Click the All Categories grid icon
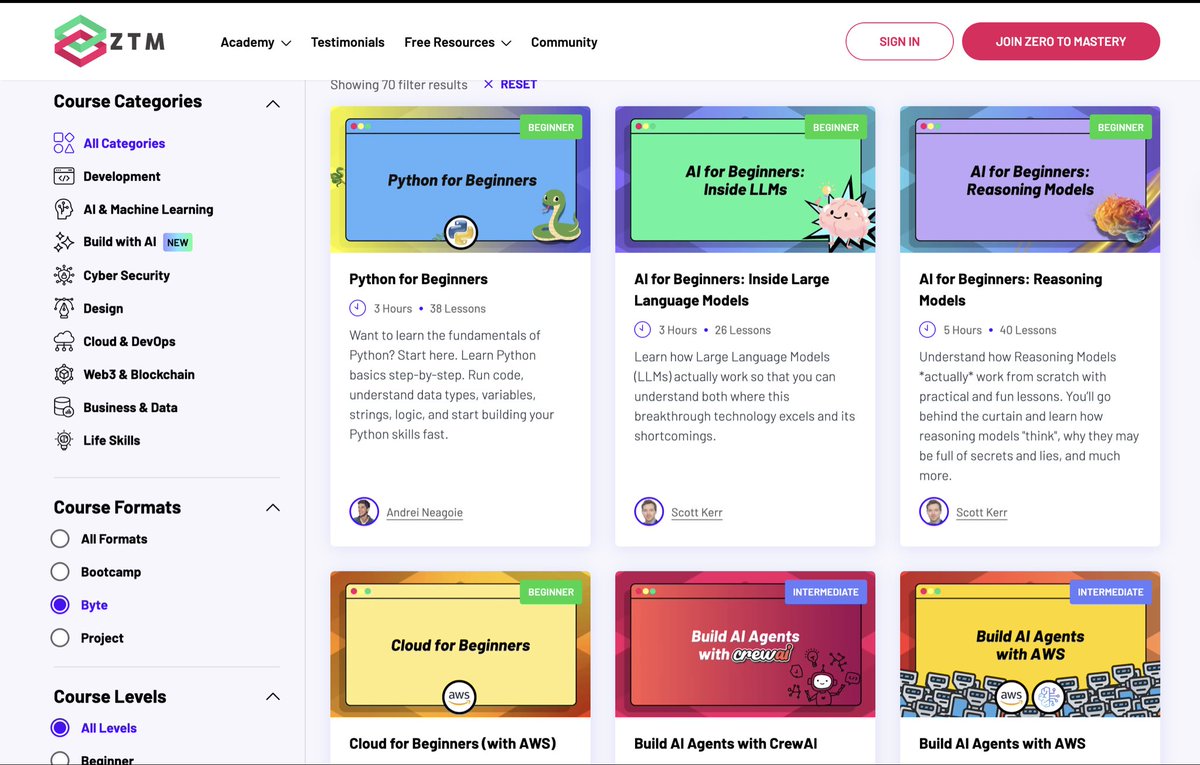This screenshot has height=765, width=1200. tap(64, 143)
